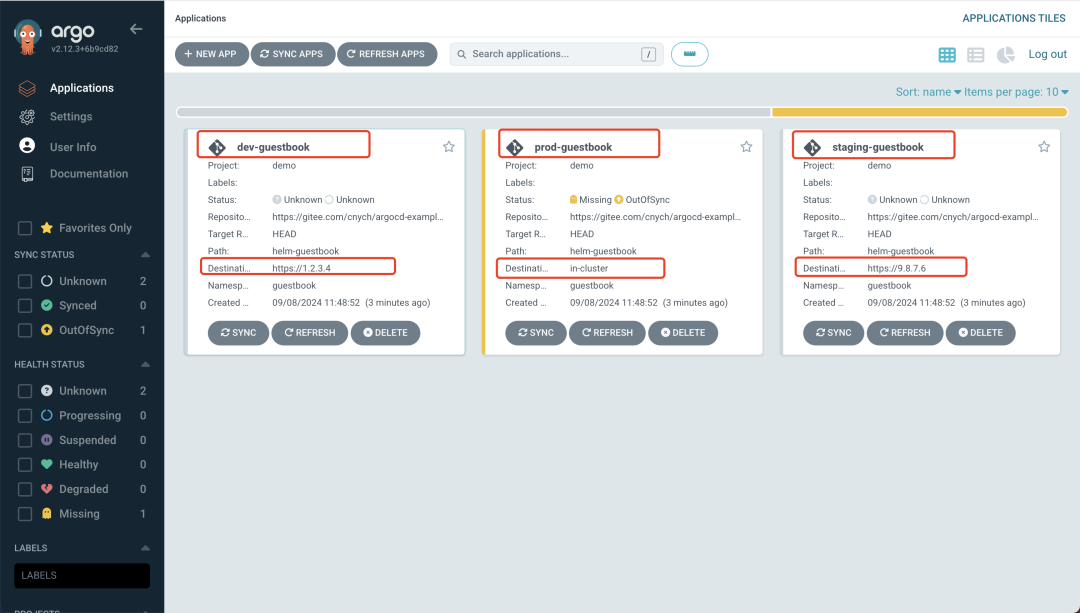Favorite prod-guestbook with the star
Viewport: 1080px width, 613px height.
point(747,147)
